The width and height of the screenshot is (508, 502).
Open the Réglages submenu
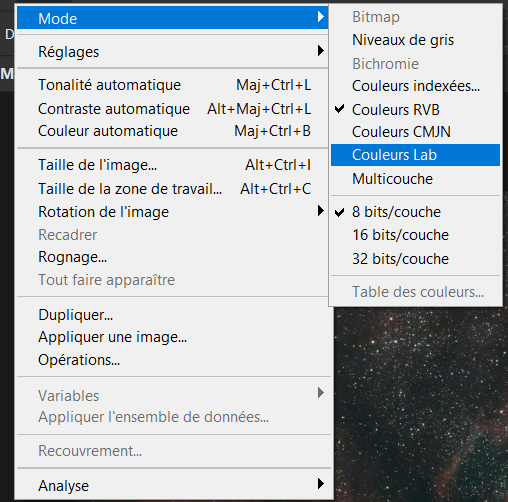point(172,52)
